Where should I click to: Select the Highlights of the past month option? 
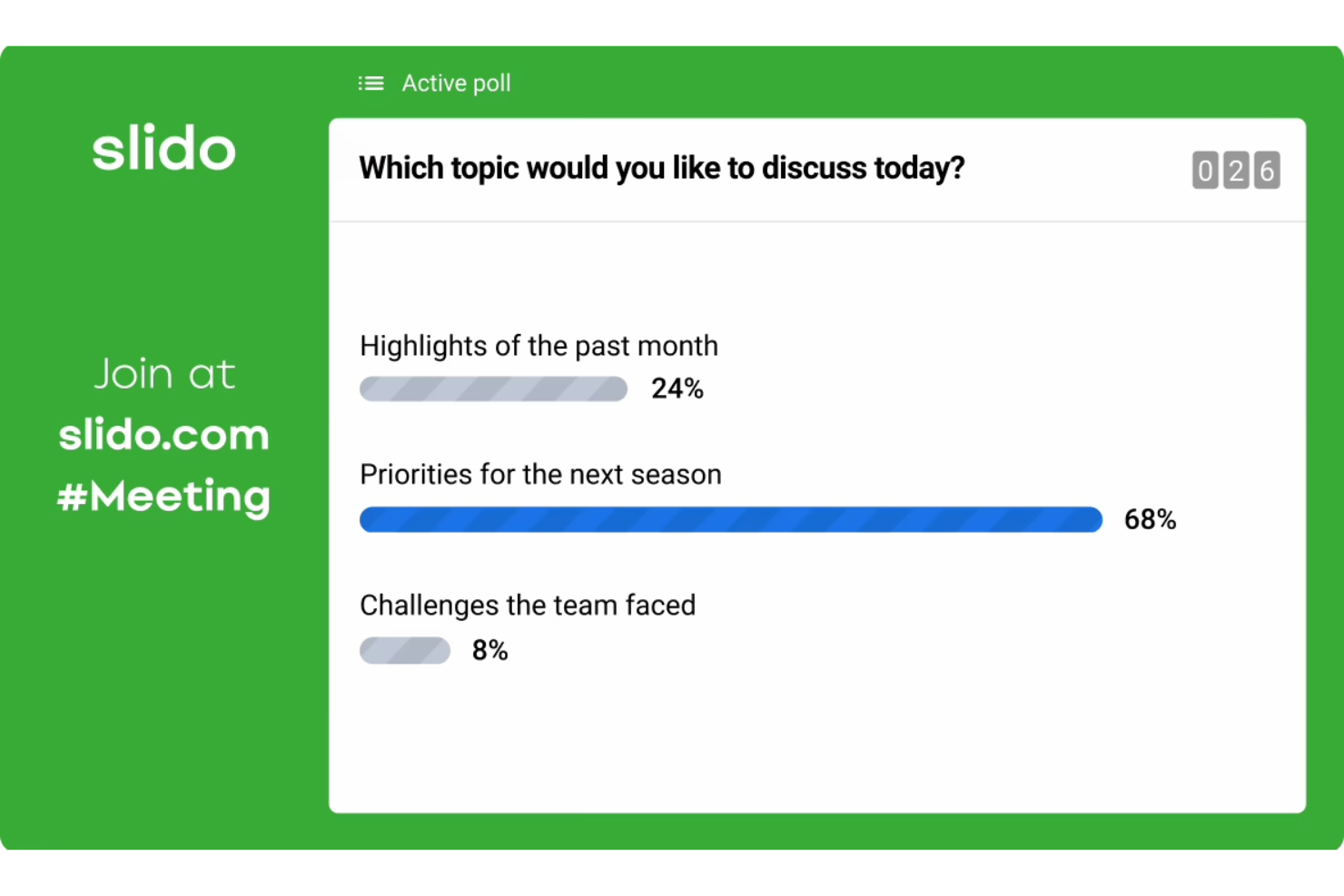(x=539, y=346)
